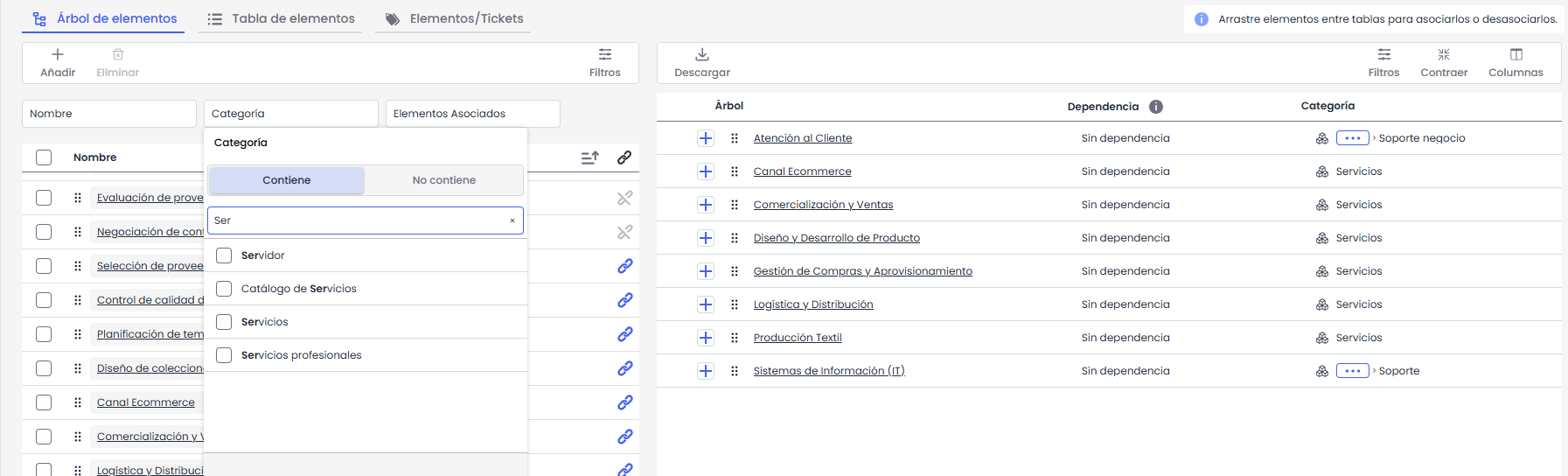Expand category path ellipsis for Atención al Cliente
This screenshot has width=1568, height=476.
(1352, 138)
